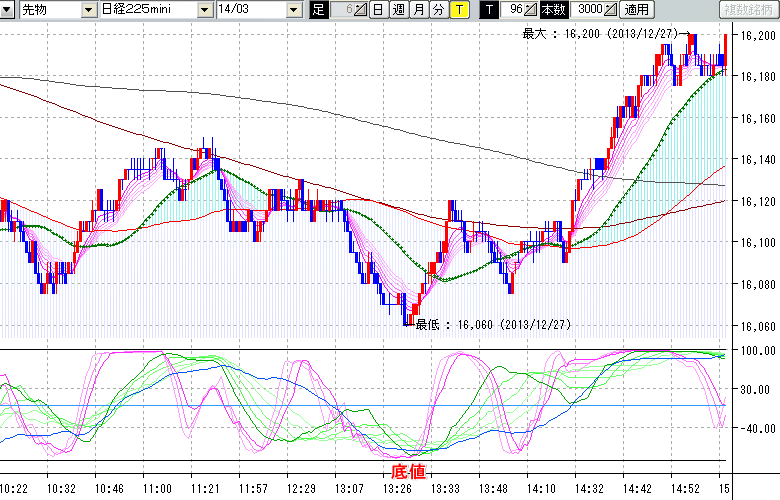Switch to weekly chart with 週 button
Screen dimensions: 780x500
(398, 10)
